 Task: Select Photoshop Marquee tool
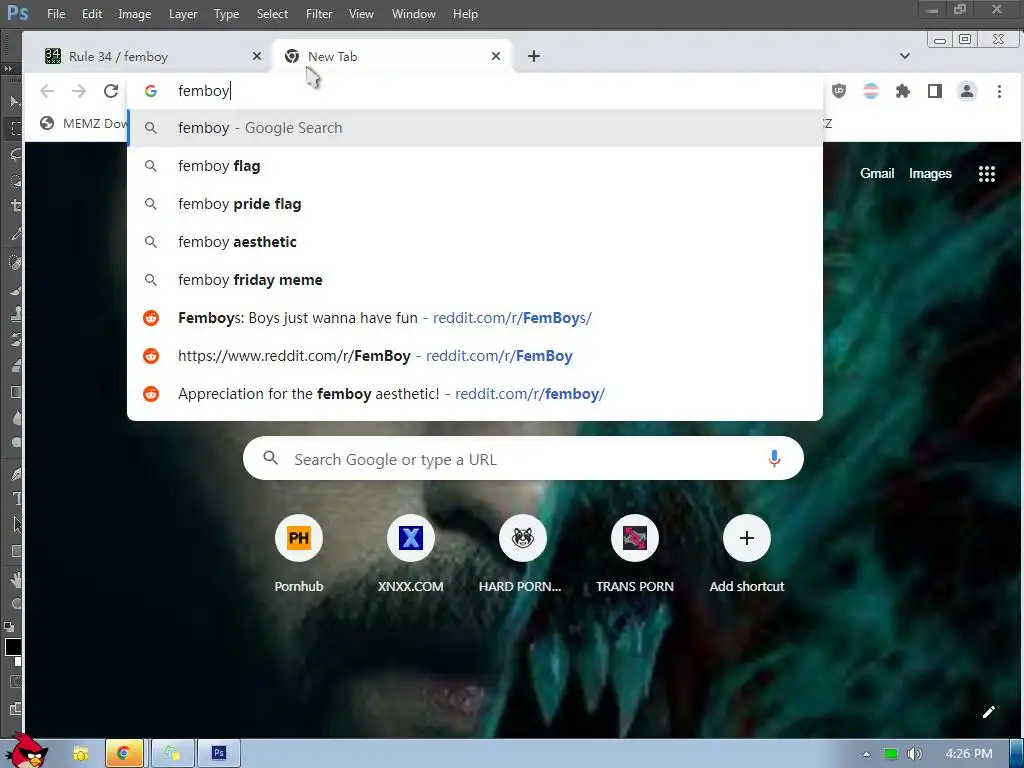[15, 128]
